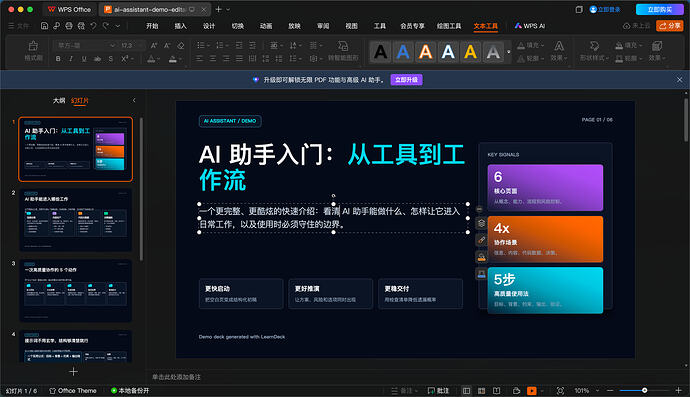Increase list indent level
The width and height of the screenshot is (690, 397).
click(252, 45)
